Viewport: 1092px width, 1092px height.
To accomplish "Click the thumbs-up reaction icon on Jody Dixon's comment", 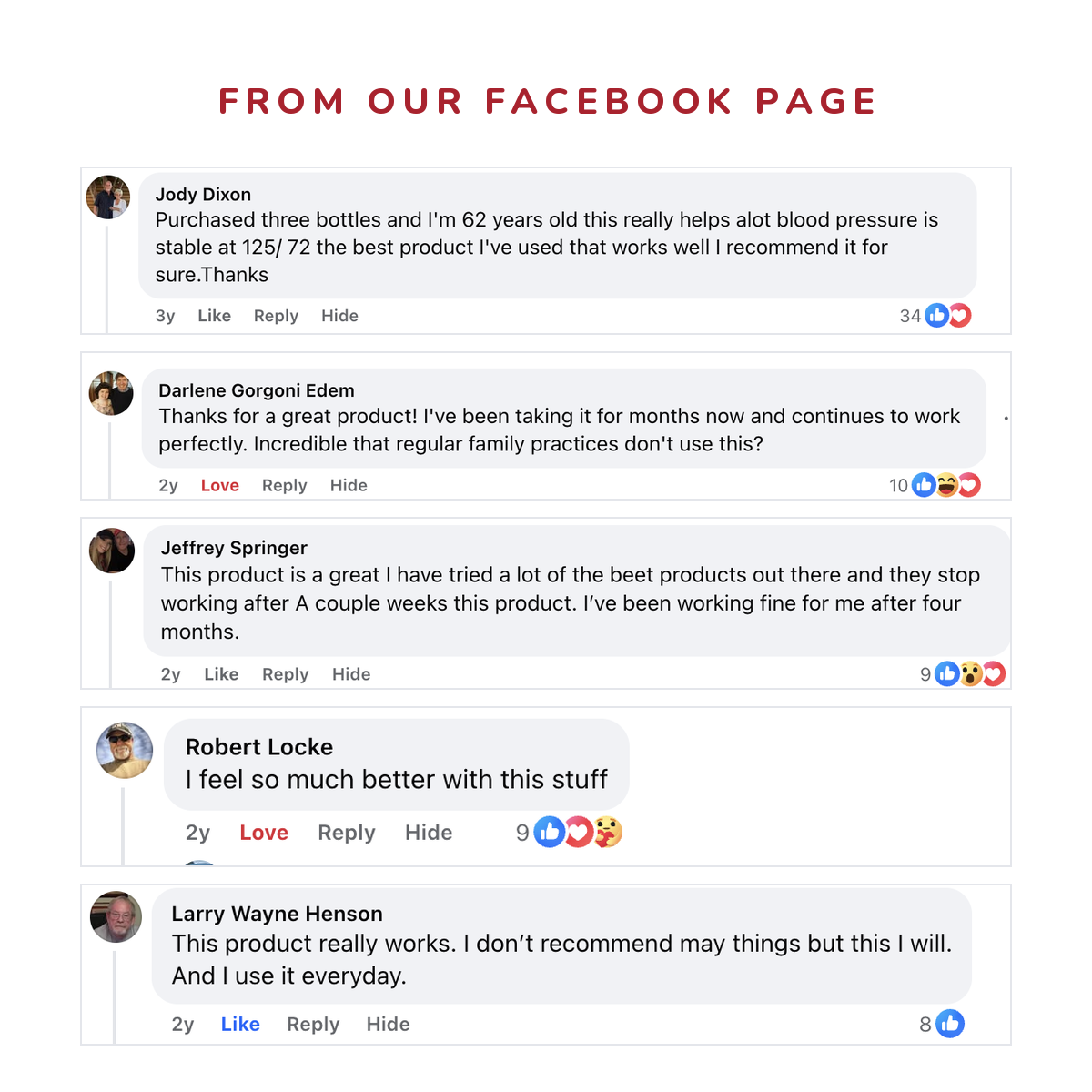I will [936, 316].
